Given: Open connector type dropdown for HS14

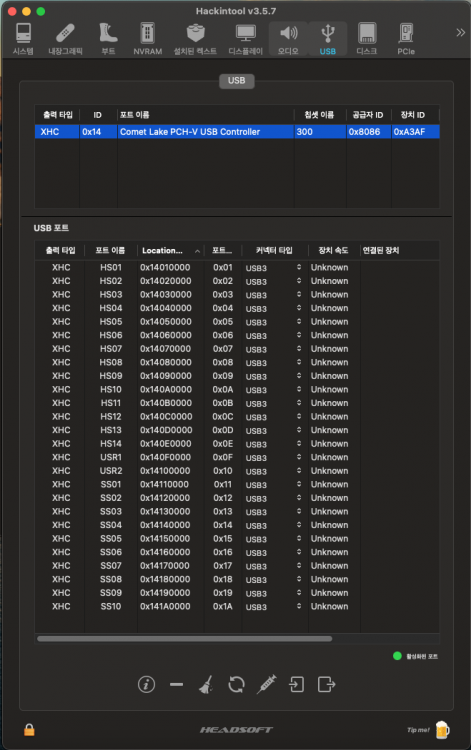Looking at the screenshot, I should click(299, 443).
